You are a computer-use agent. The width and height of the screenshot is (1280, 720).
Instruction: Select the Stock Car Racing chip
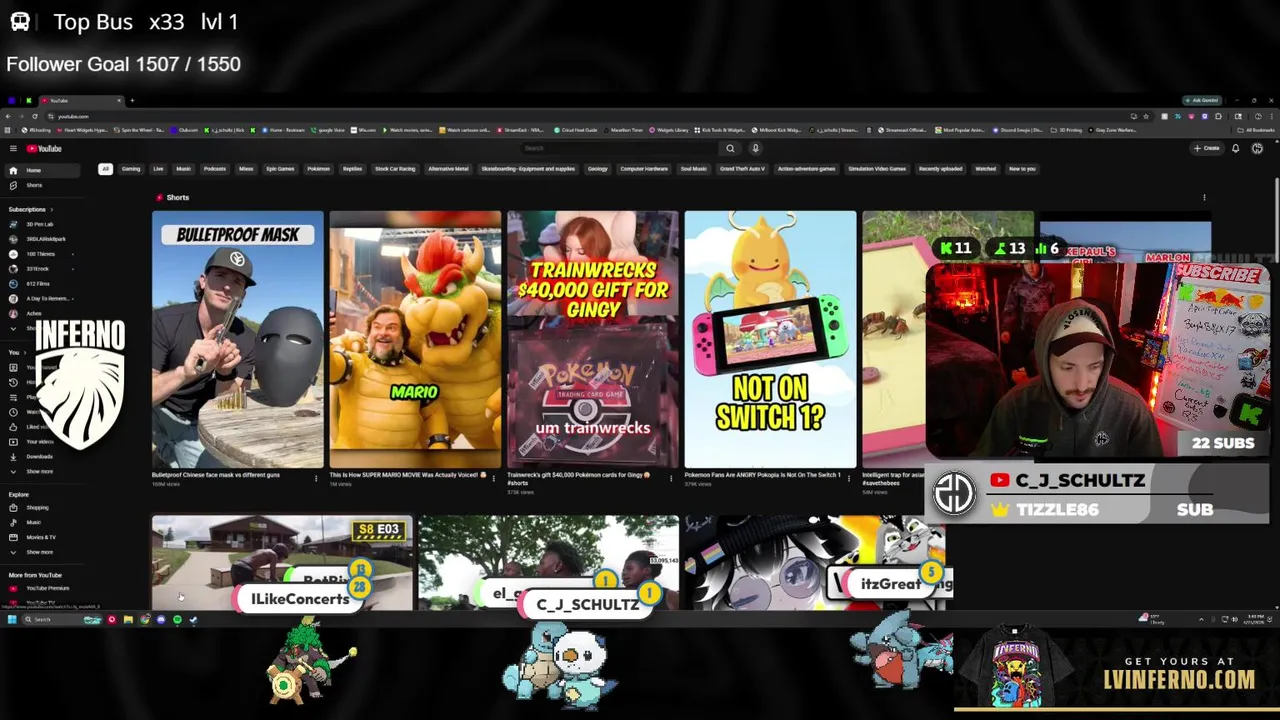[395, 169]
